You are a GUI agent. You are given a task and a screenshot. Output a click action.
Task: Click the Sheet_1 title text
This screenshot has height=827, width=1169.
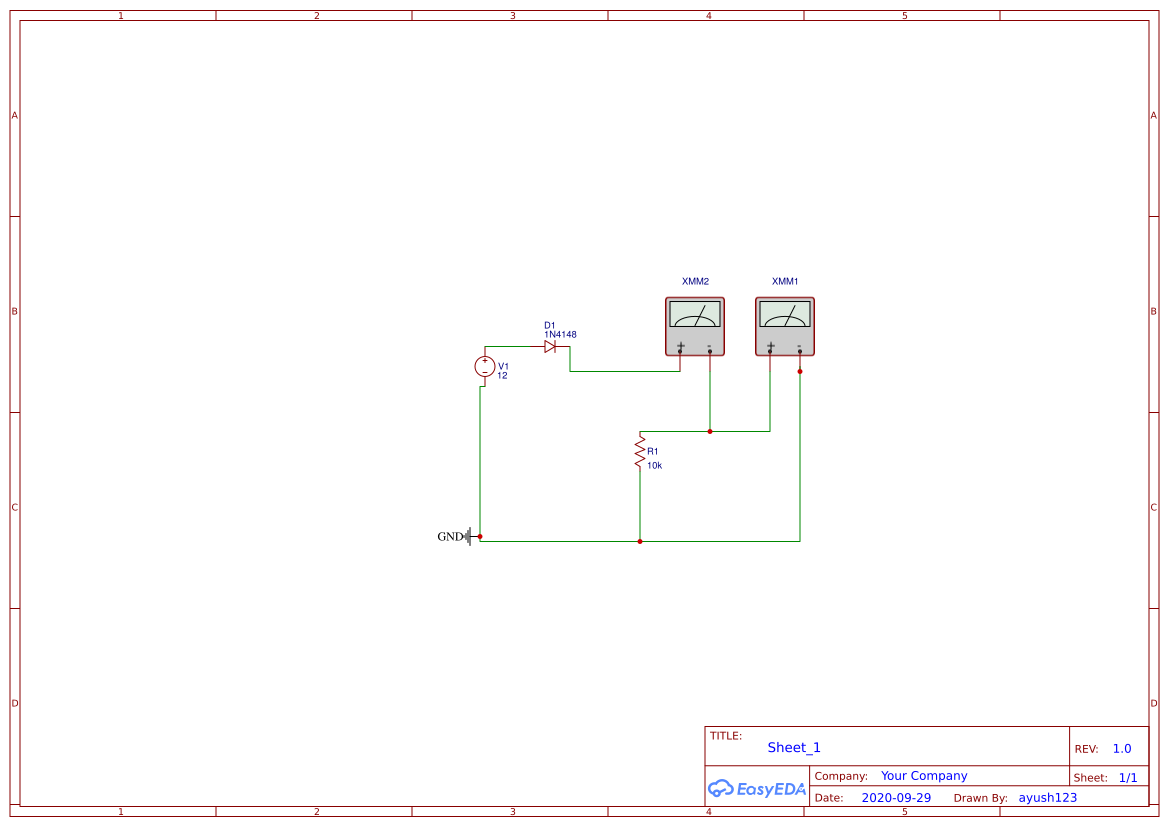(x=793, y=747)
